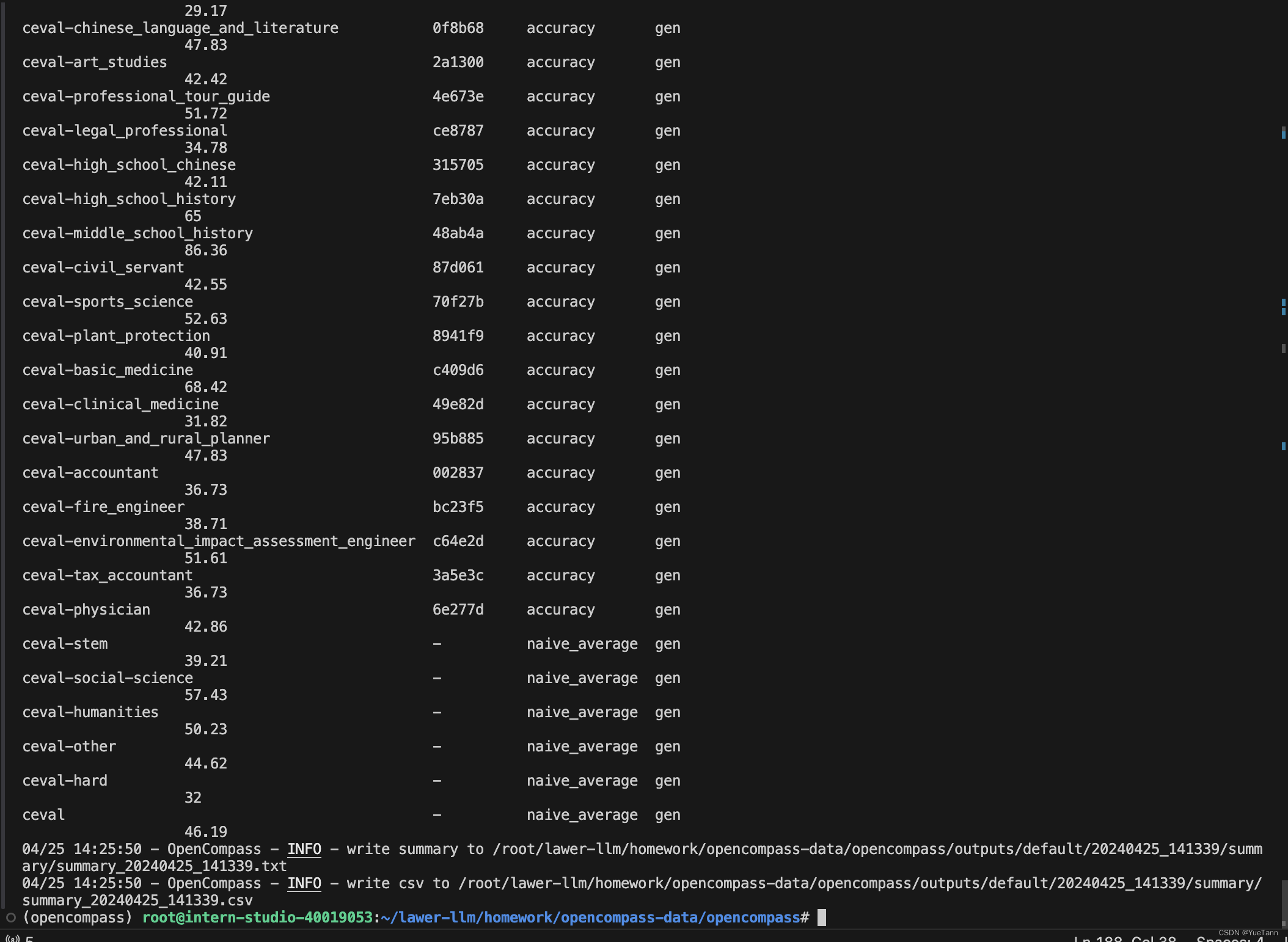Viewport: 1288px width, 942px height.
Task: Click accuracy in the ceval-civil_servant row
Action: (561, 268)
